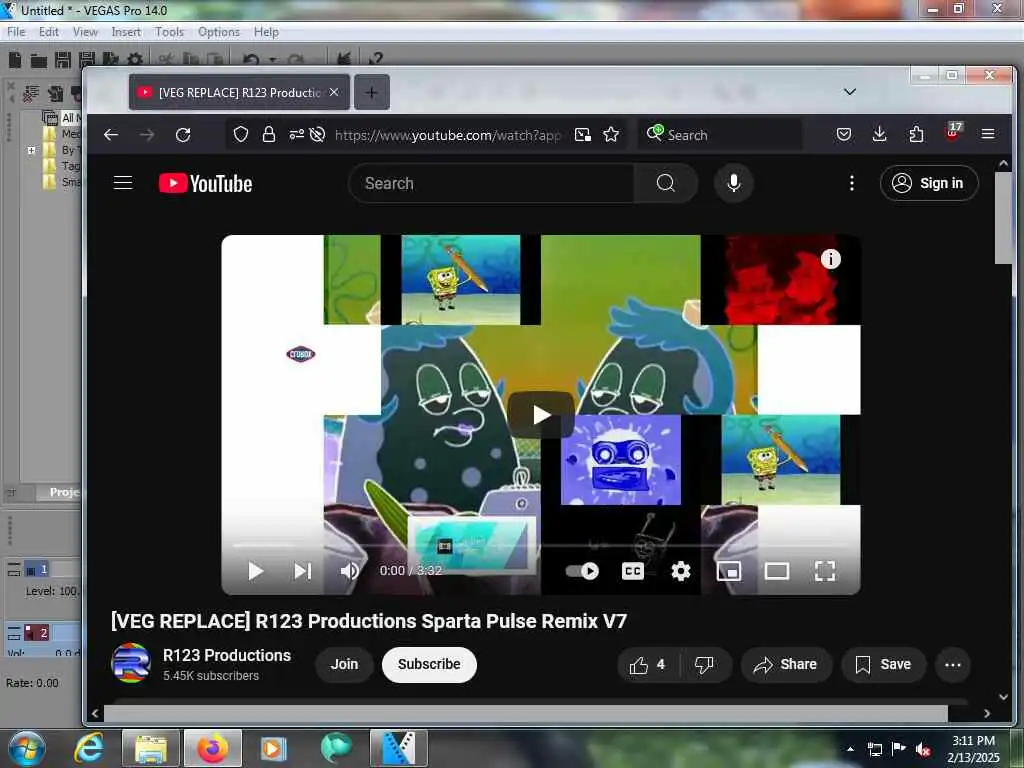The width and height of the screenshot is (1024, 768).
Task: Mute the video with the speaker icon
Action: pos(349,571)
